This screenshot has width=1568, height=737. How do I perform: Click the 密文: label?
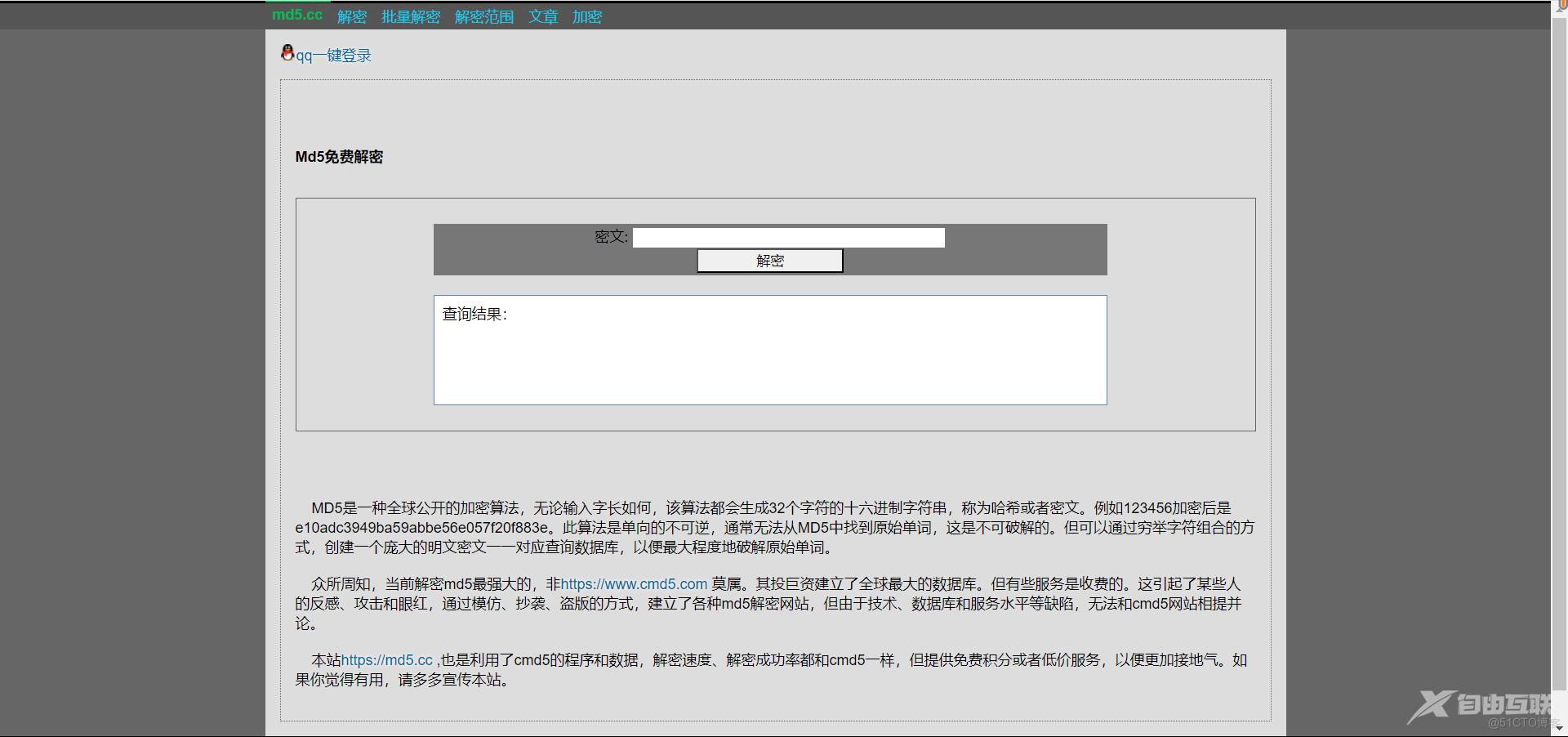tap(612, 237)
